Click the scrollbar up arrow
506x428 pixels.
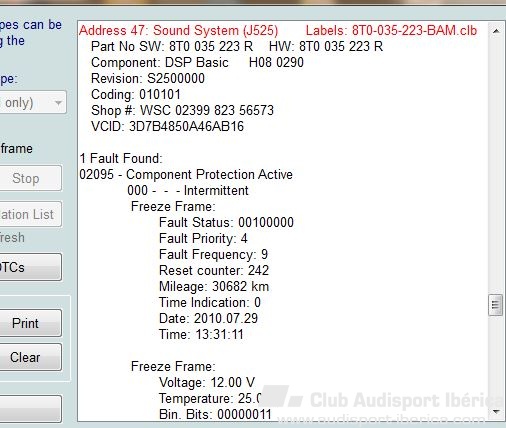496,31
